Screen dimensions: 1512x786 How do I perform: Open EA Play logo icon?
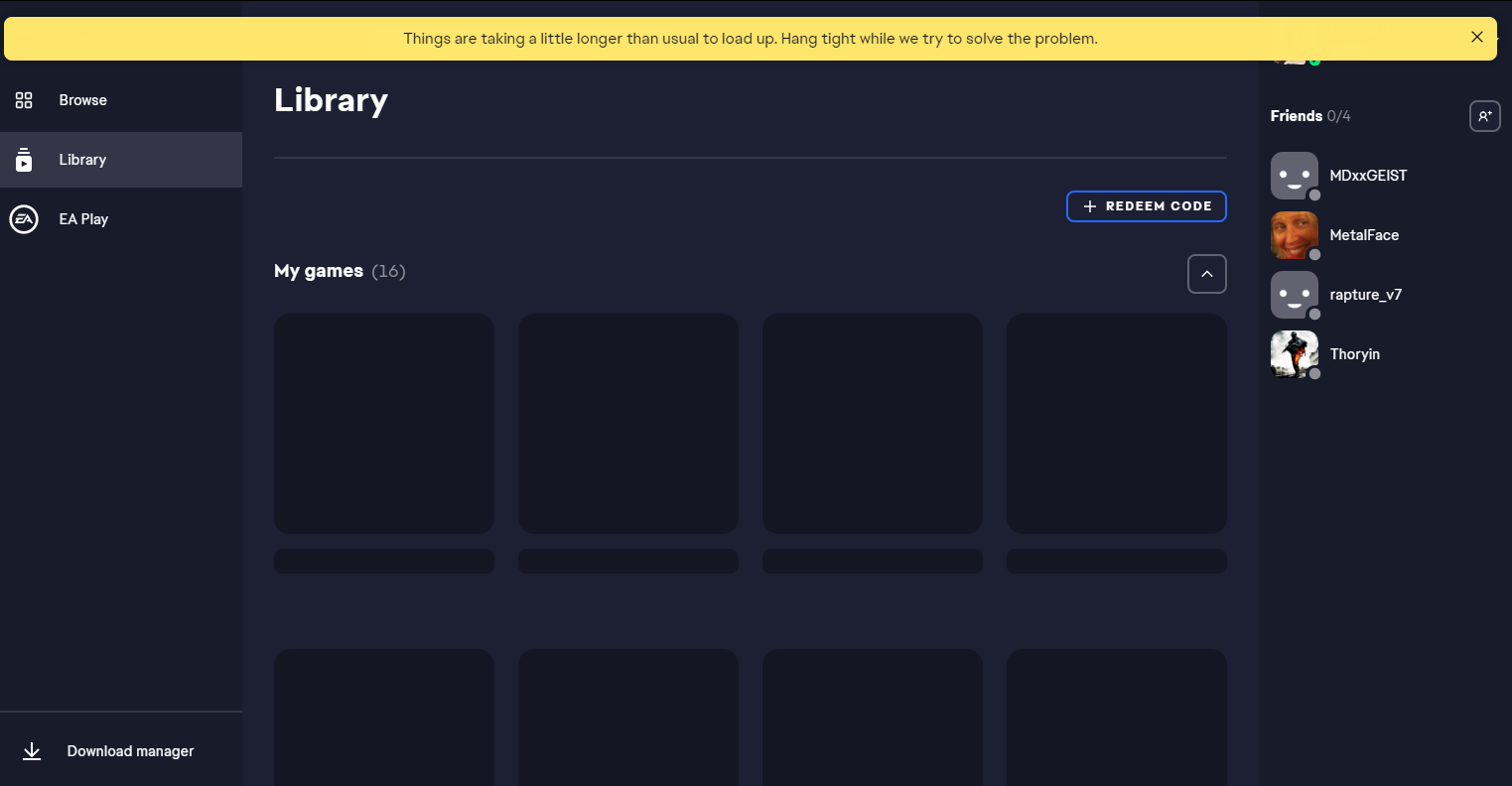(24, 219)
